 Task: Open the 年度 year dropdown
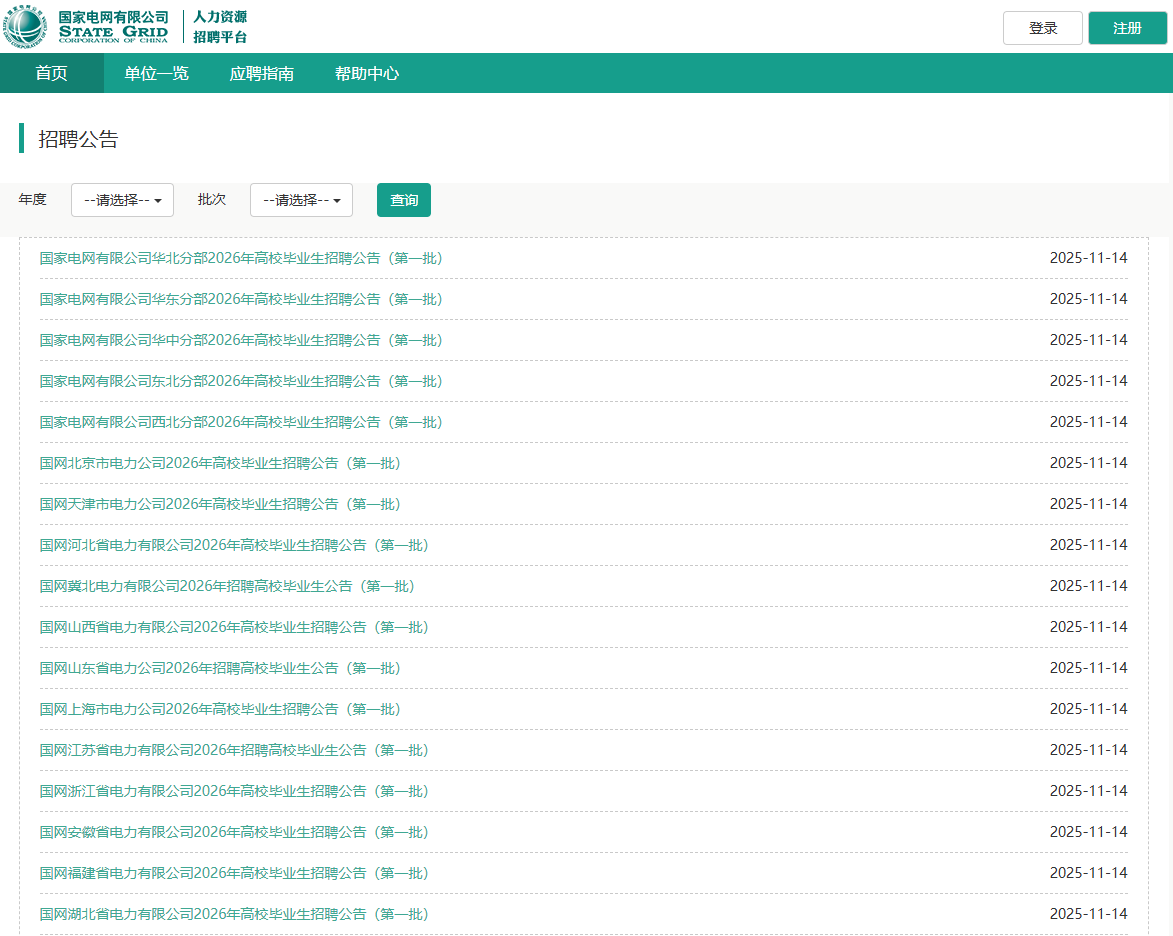(122, 200)
